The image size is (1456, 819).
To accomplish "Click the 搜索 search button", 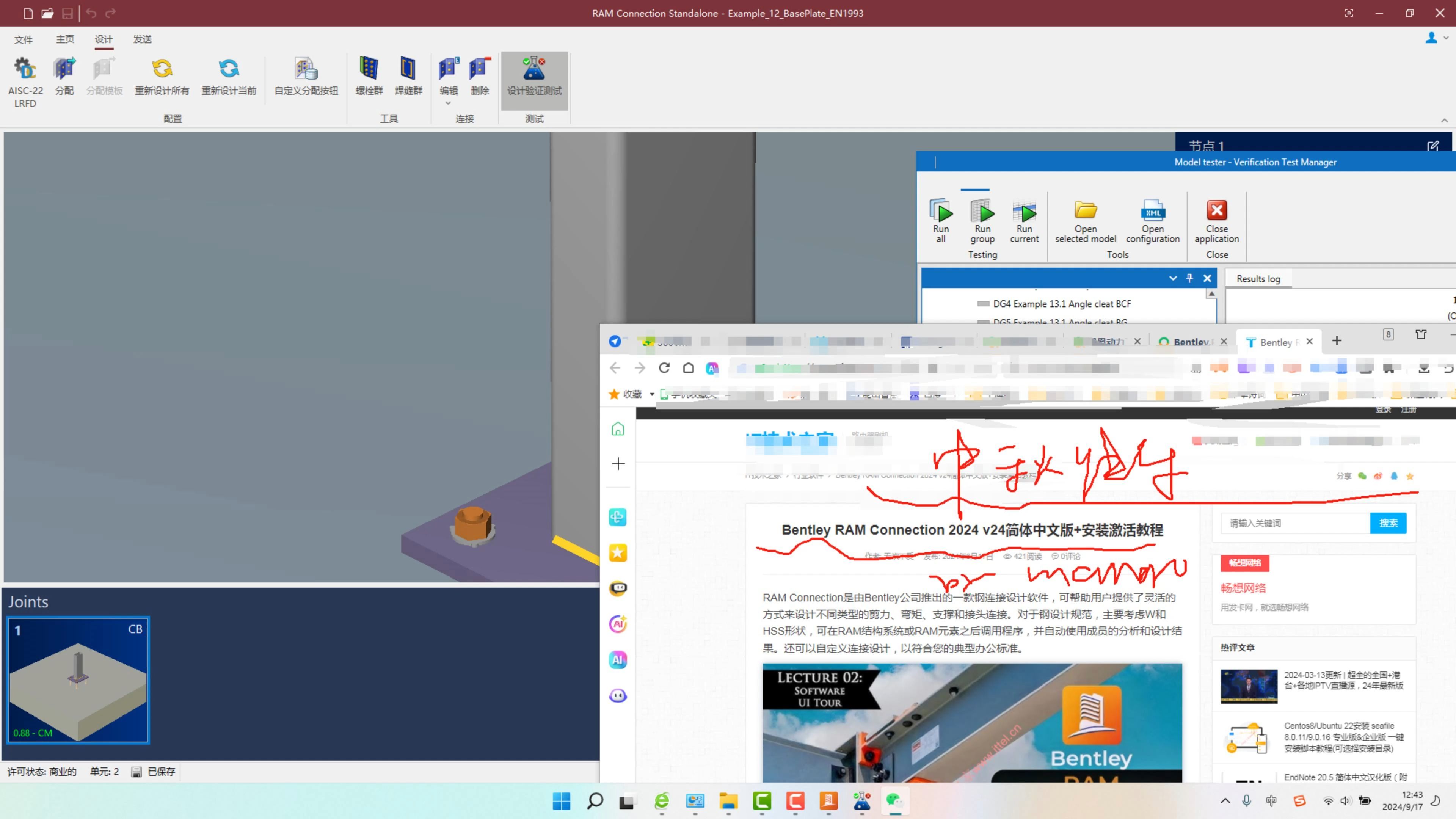I will point(1388,523).
